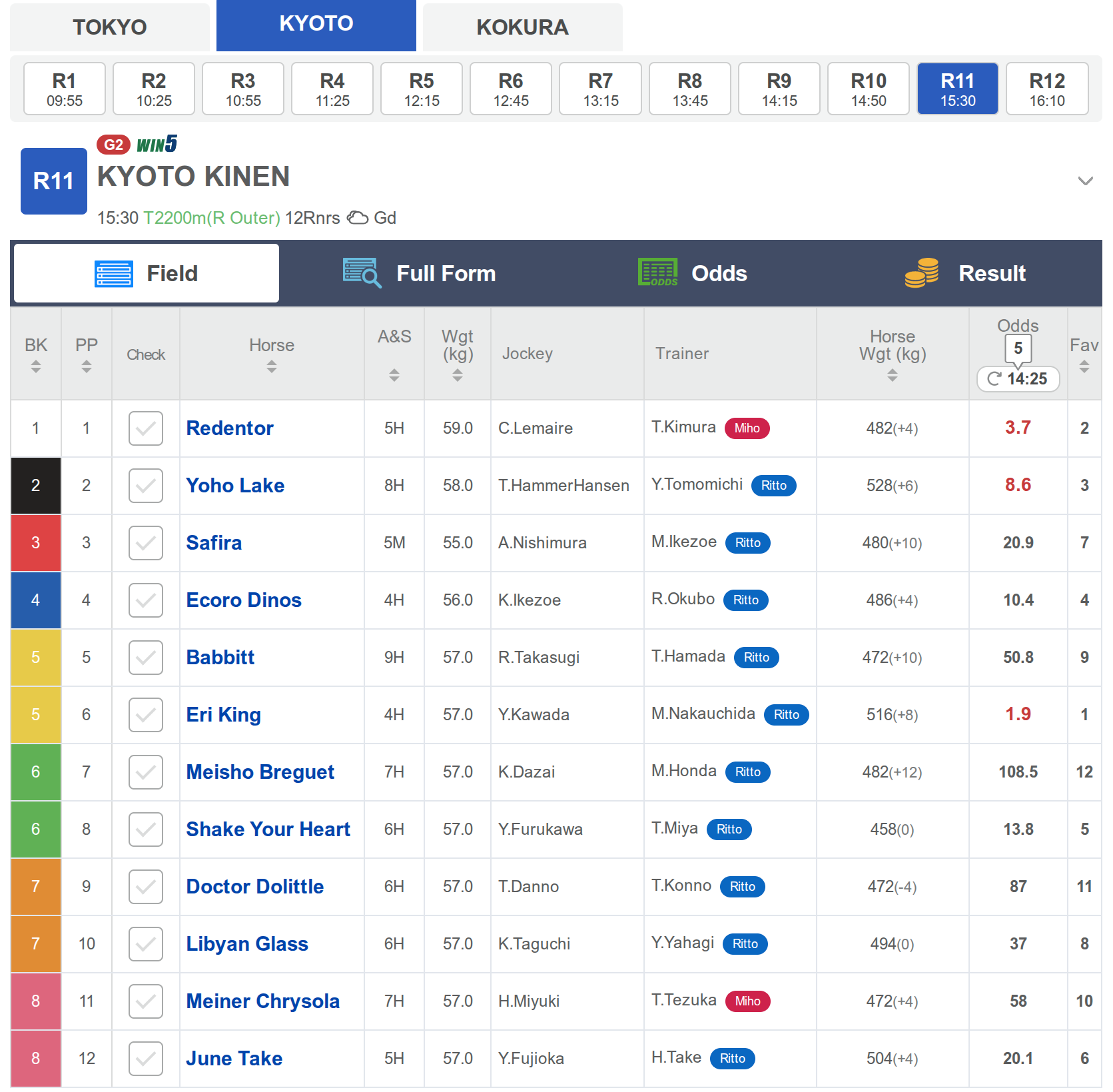
Task: Open the Shake Your Heart horse link
Action: (268, 829)
